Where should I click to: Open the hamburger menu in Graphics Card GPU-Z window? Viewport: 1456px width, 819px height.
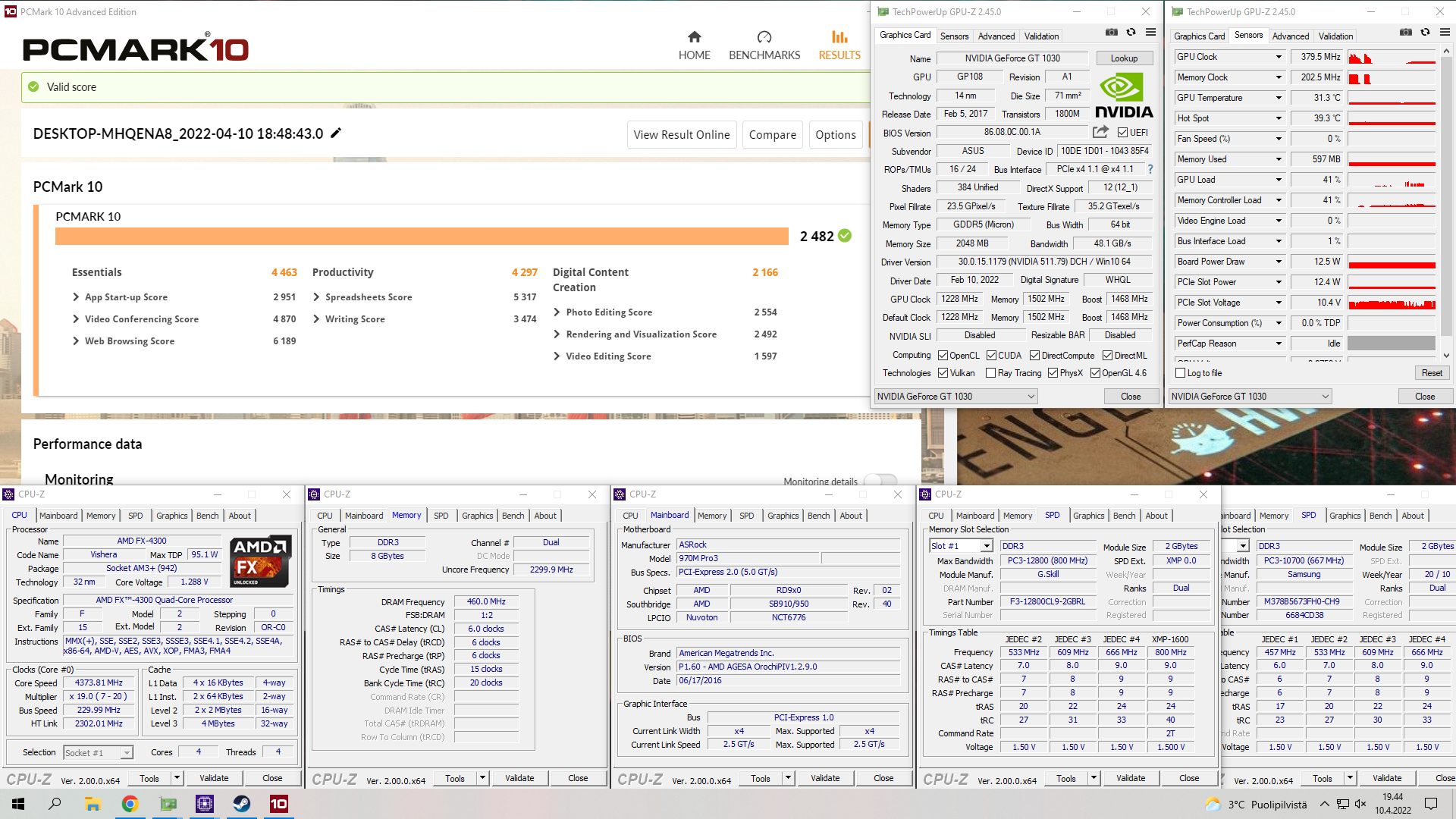[x=1150, y=32]
